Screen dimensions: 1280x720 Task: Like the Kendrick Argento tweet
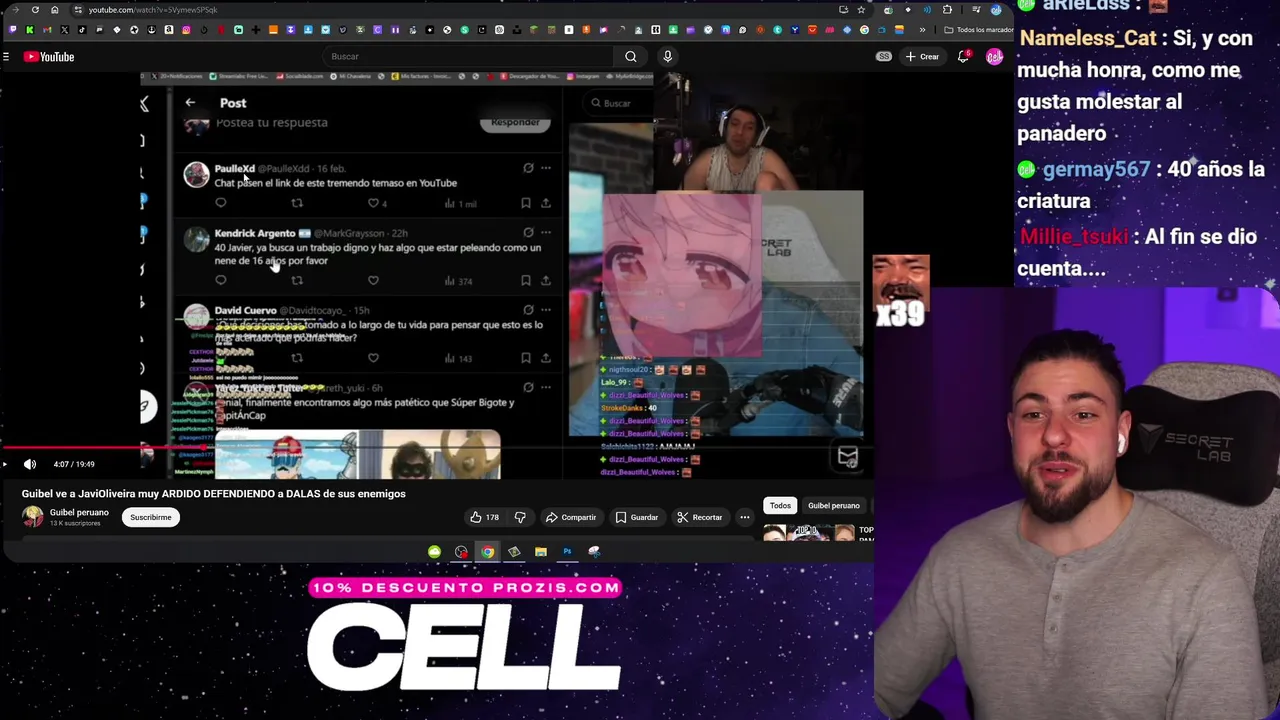(x=373, y=280)
